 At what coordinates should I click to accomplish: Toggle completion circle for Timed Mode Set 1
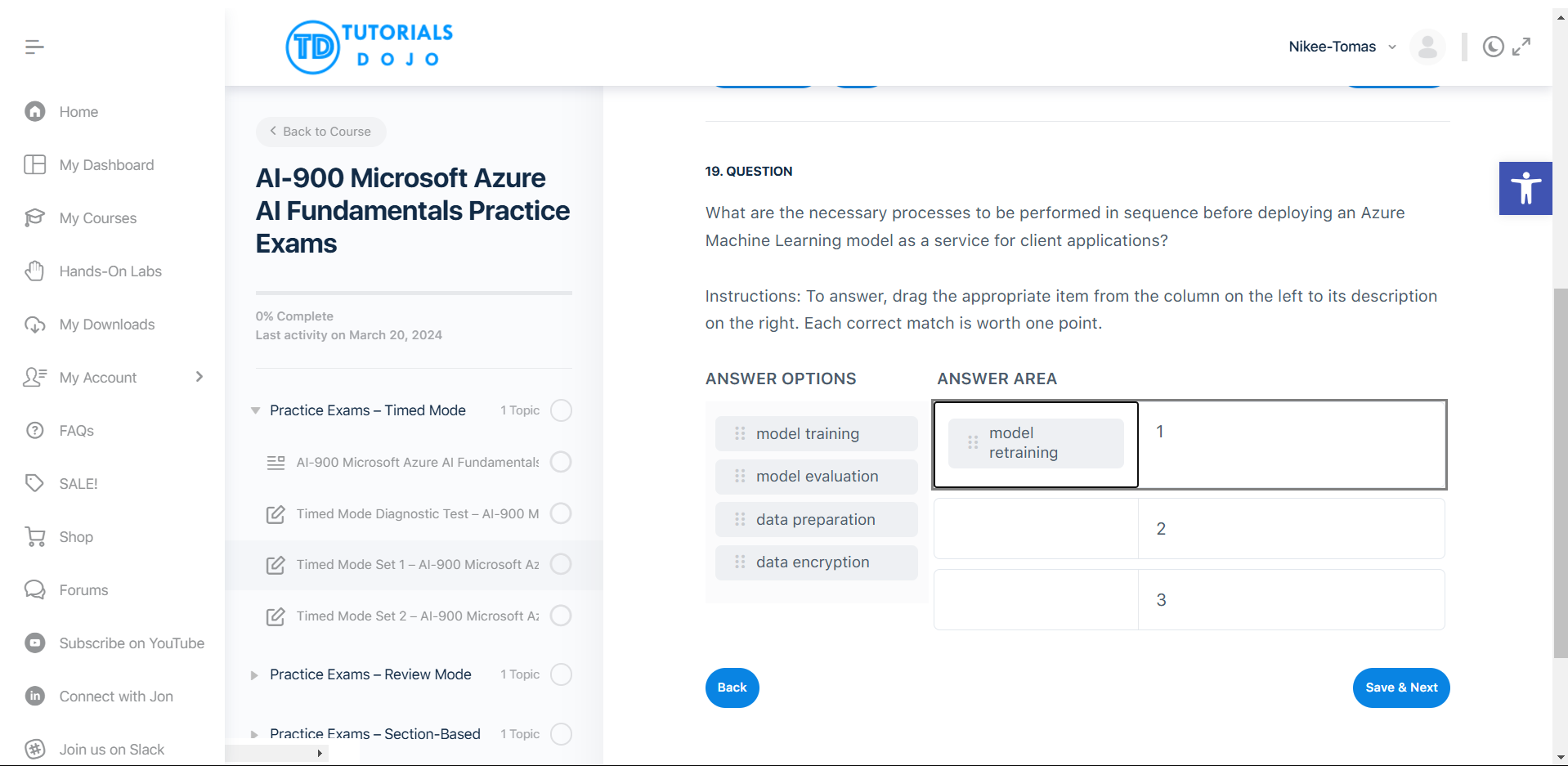(x=561, y=564)
